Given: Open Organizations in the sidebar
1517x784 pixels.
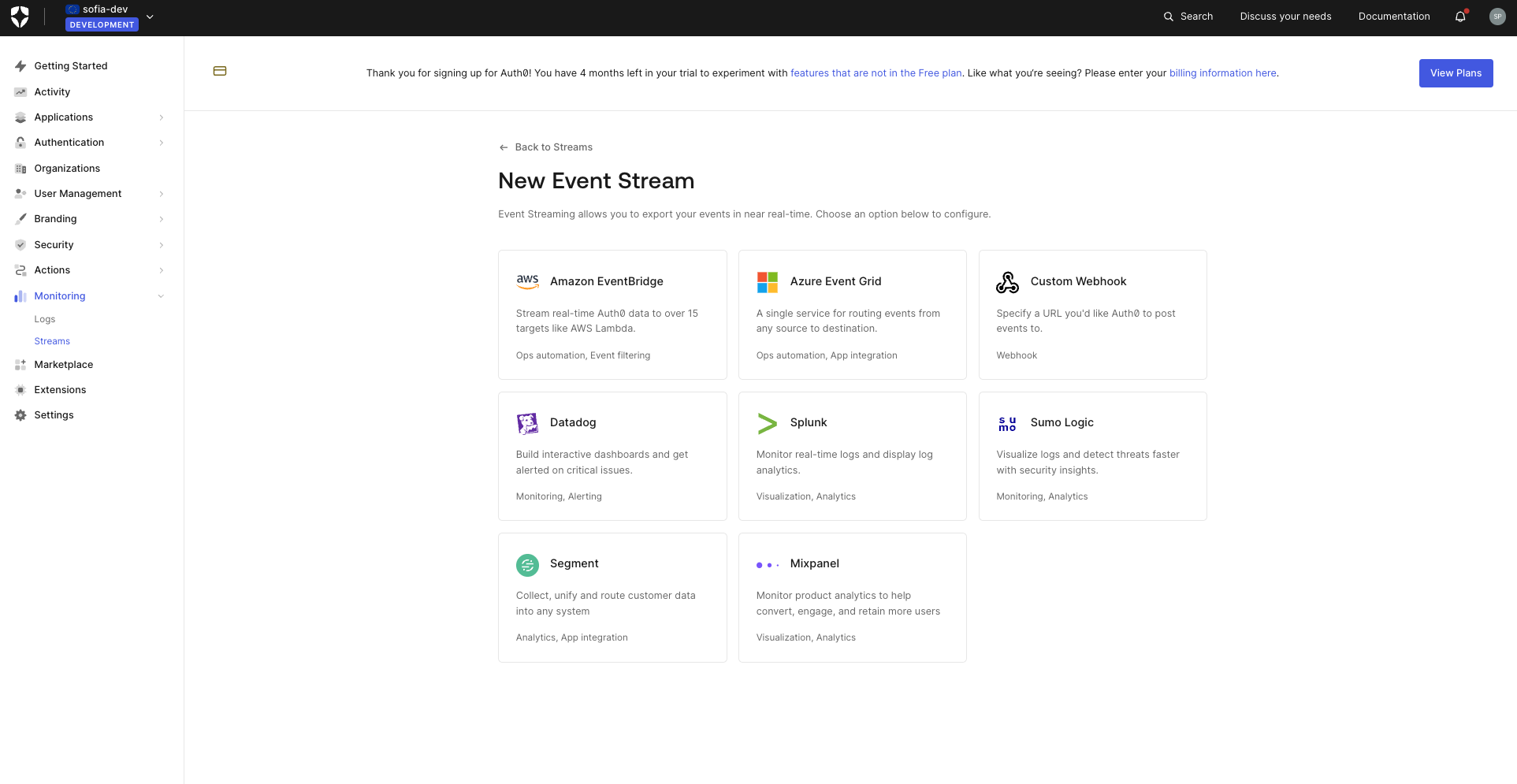Looking at the screenshot, I should 67,169.
